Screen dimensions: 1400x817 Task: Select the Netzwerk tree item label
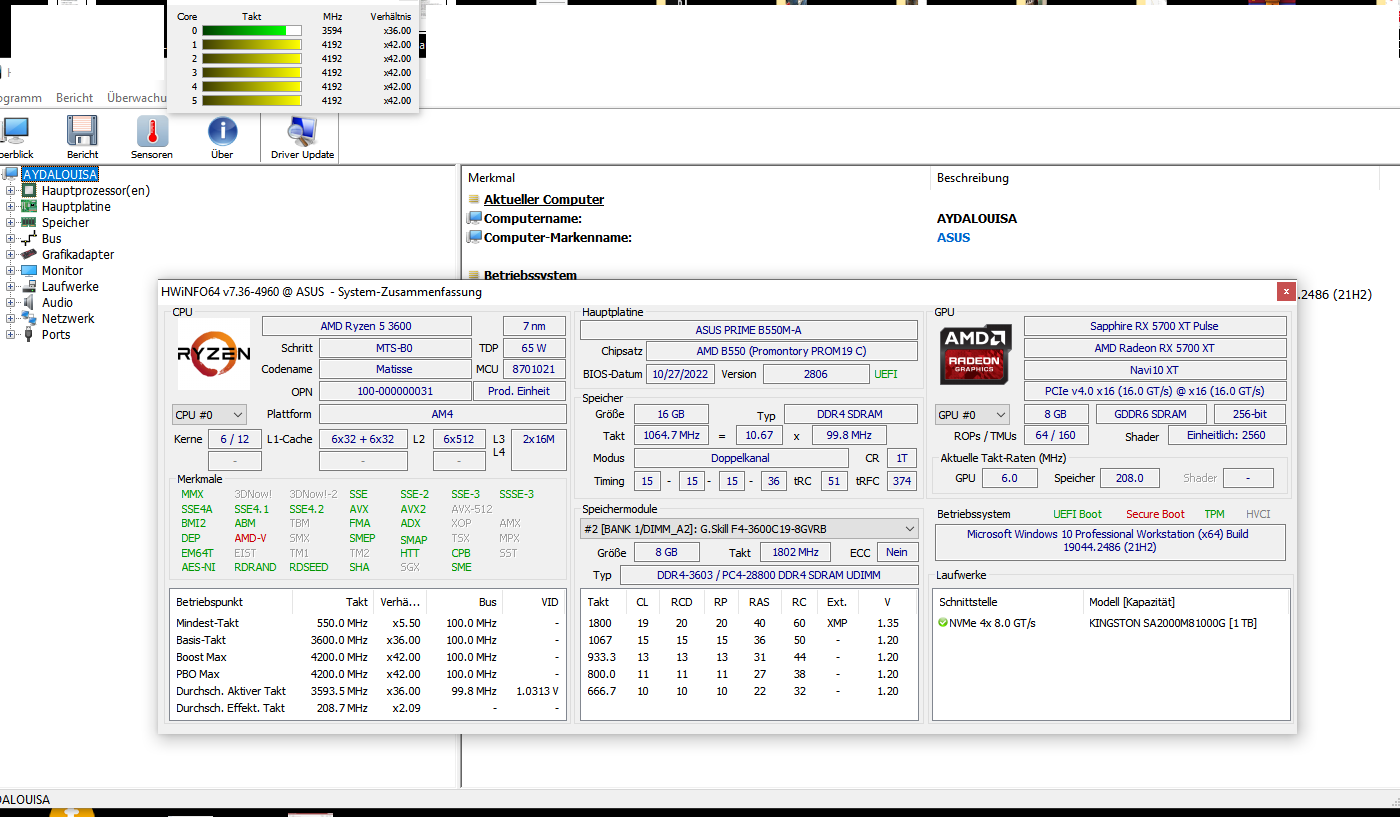coord(68,318)
